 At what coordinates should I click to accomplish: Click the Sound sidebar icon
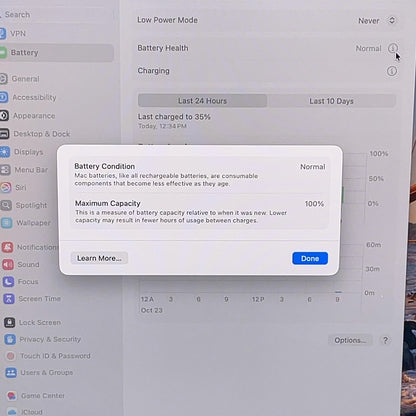(x=8, y=265)
